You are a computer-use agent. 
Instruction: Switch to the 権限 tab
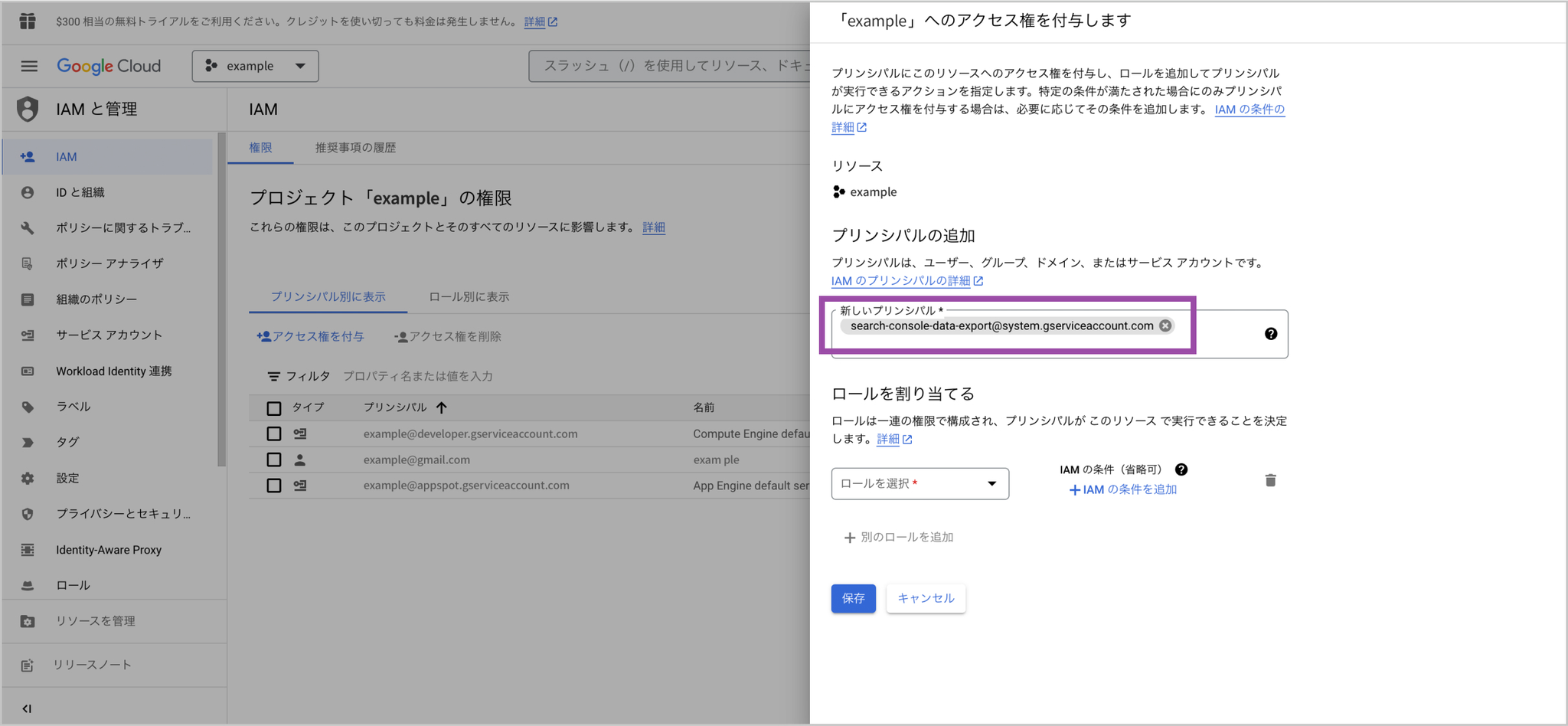pos(260,148)
